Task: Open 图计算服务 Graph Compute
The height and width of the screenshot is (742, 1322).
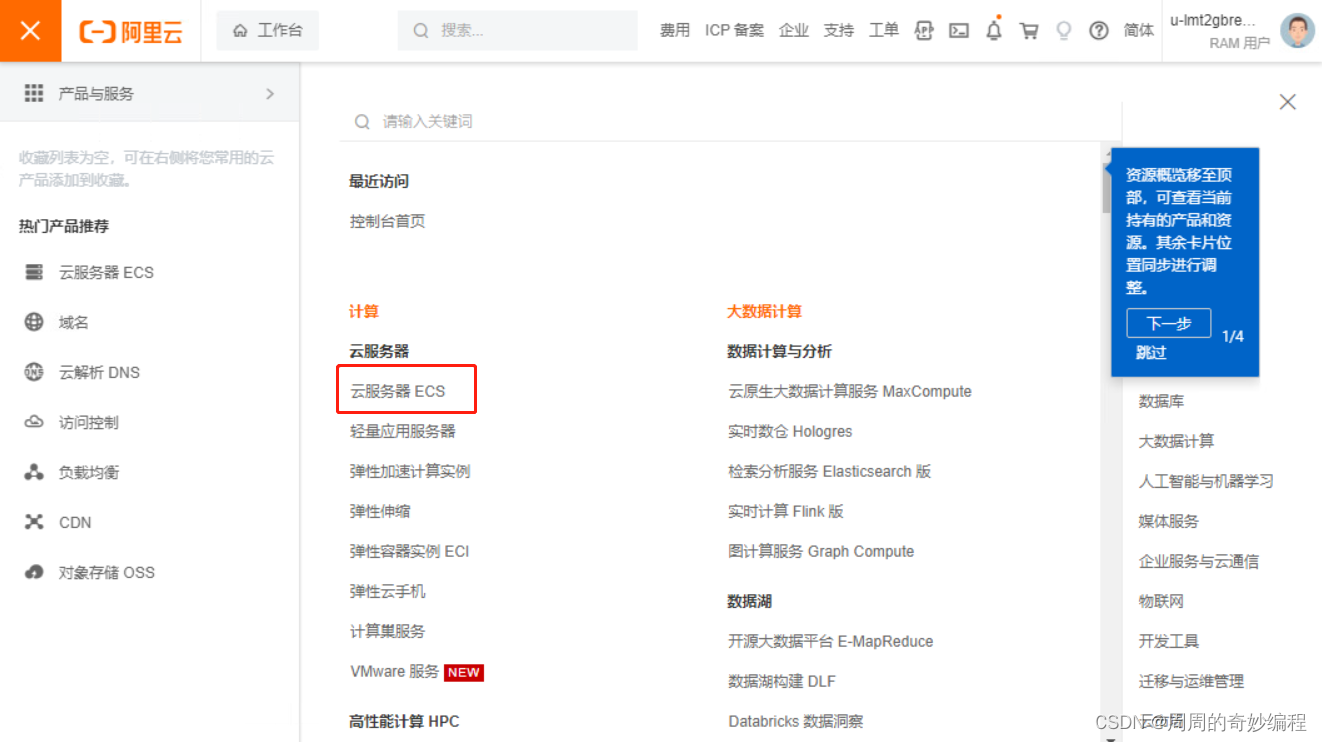Action: tap(821, 551)
